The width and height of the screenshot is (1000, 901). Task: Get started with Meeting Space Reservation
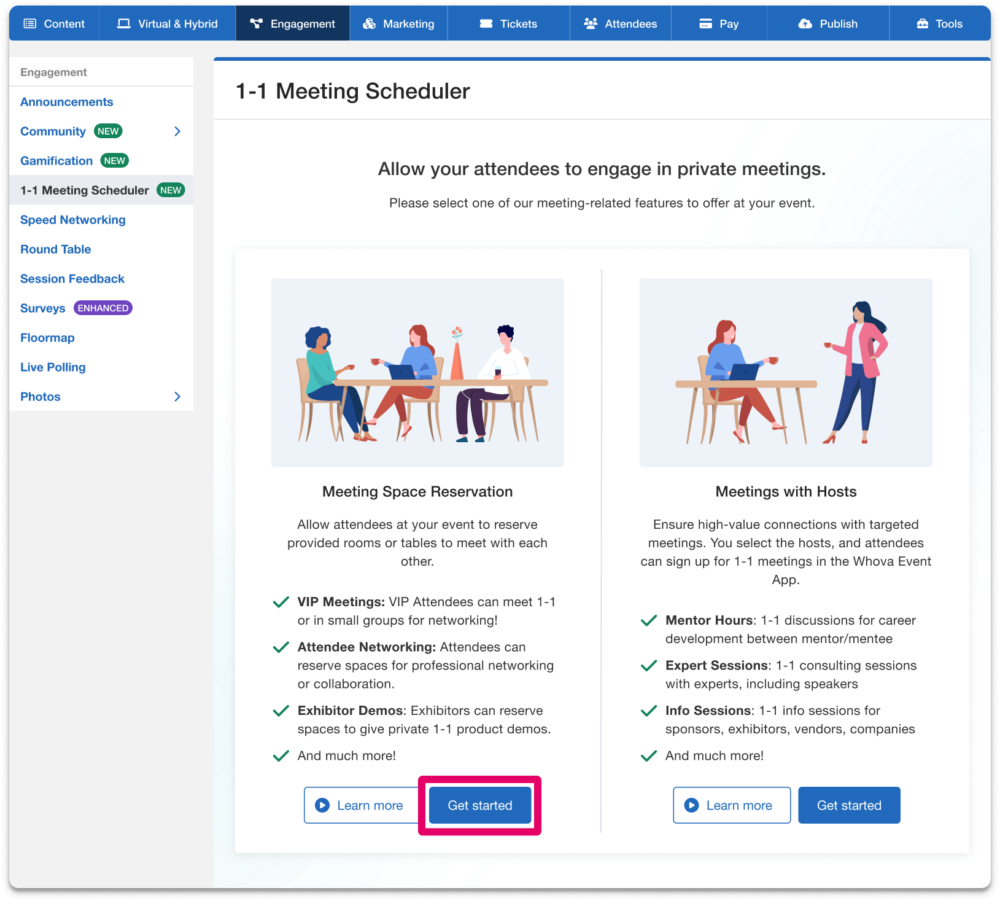click(480, 805)
